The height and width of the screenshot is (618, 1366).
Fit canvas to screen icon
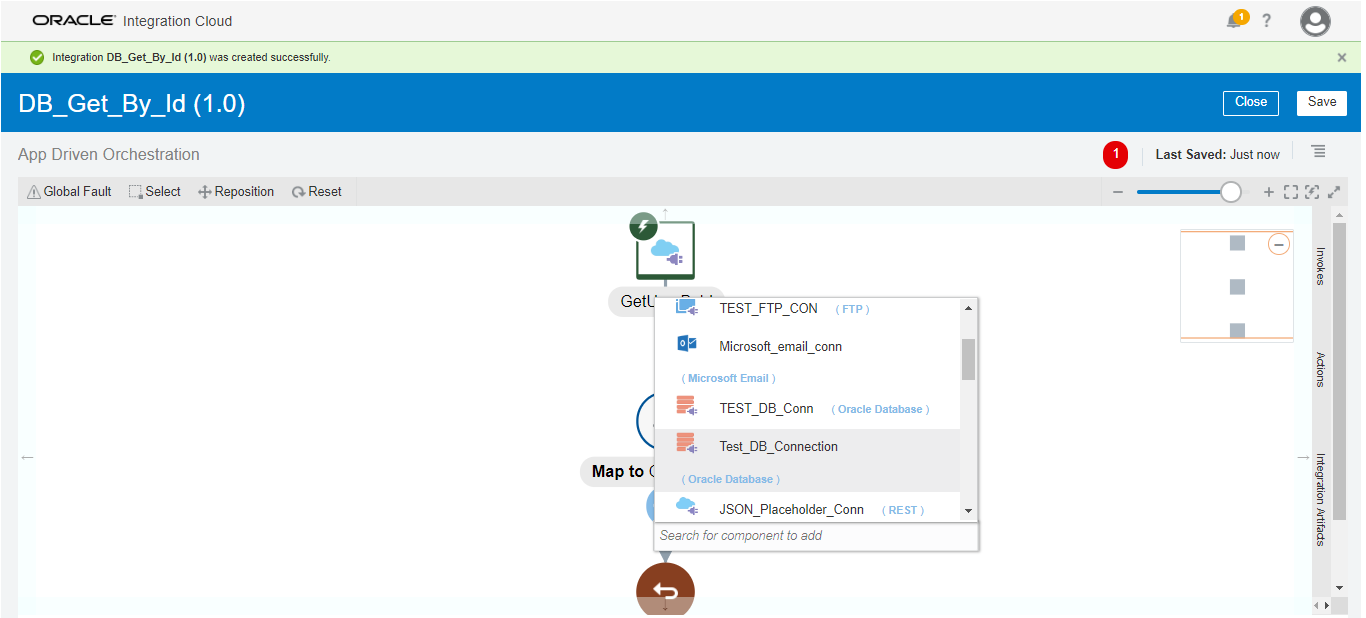tap(1290, 192)
